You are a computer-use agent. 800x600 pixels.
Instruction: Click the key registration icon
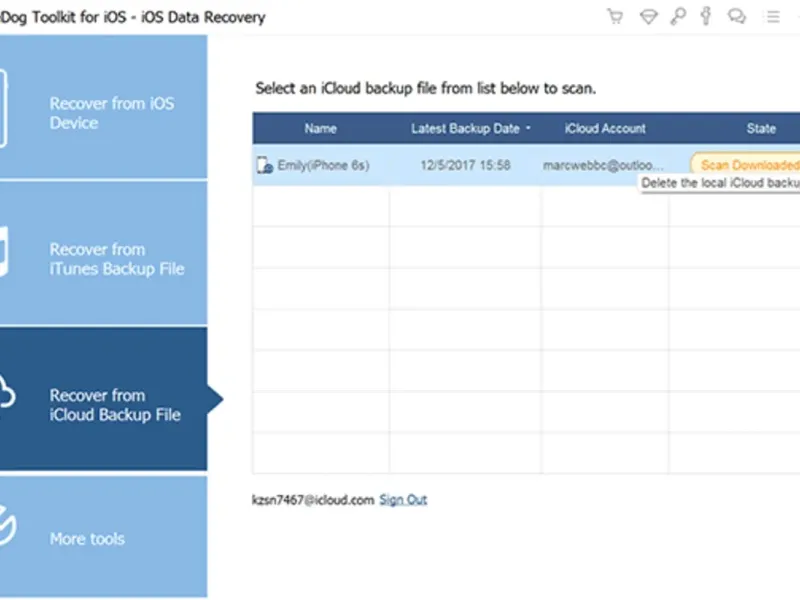(677, 16)
